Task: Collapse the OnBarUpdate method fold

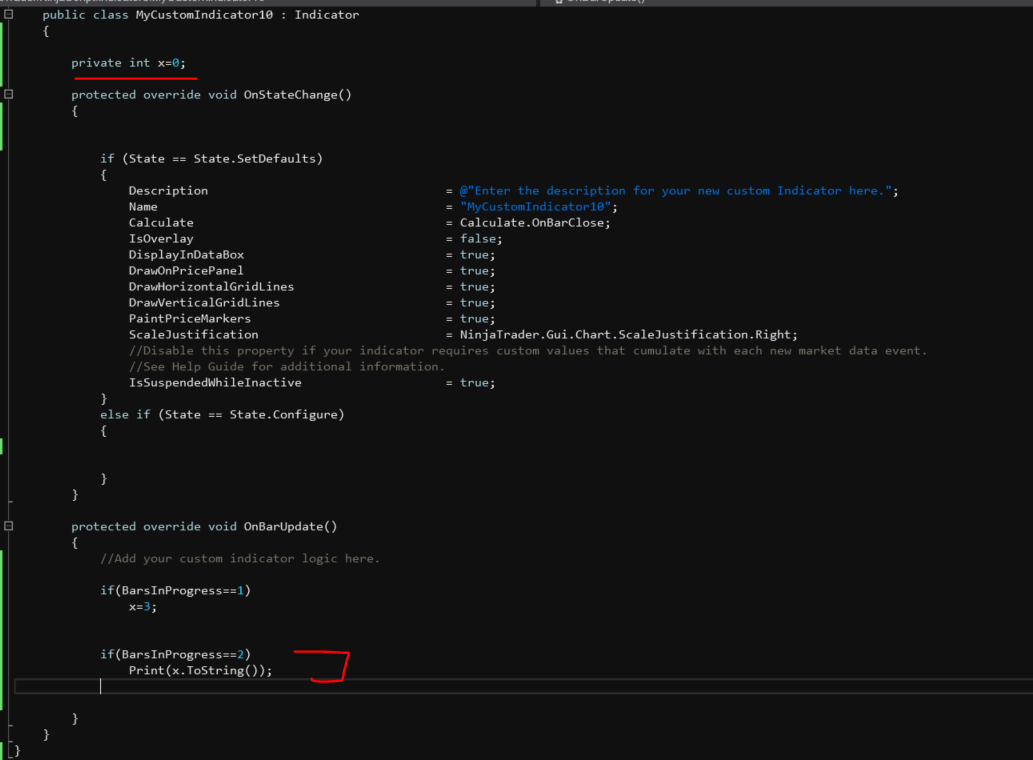Action: point(9,526)
